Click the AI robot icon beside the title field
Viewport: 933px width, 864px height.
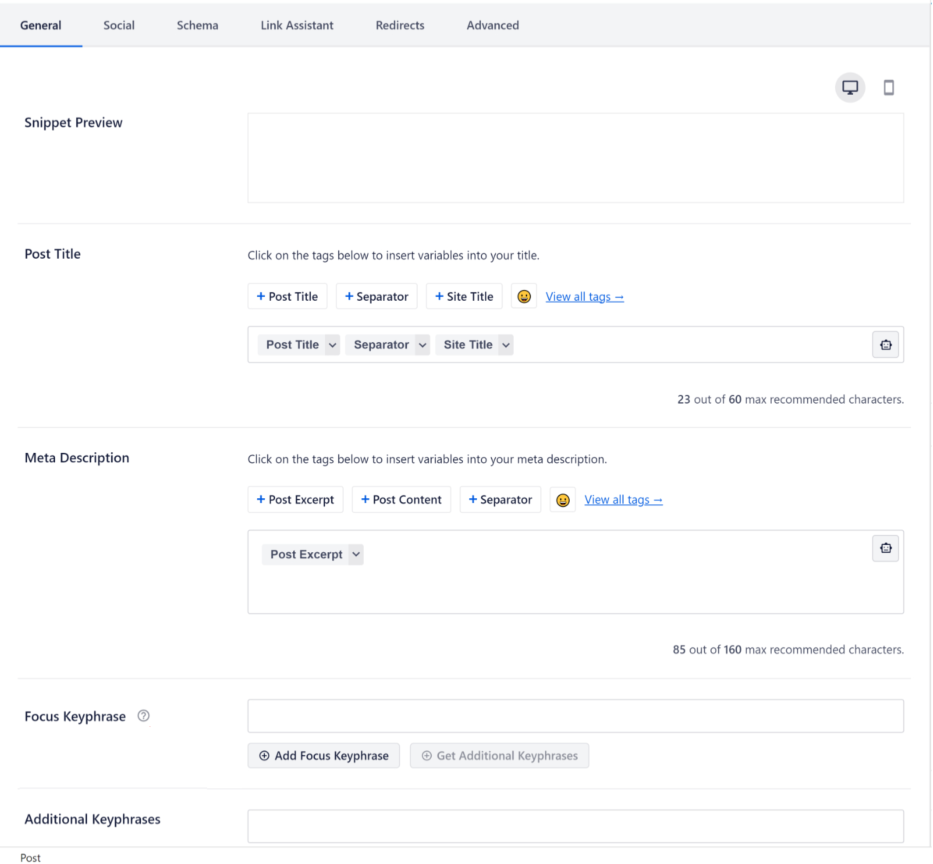coord(885,344)
